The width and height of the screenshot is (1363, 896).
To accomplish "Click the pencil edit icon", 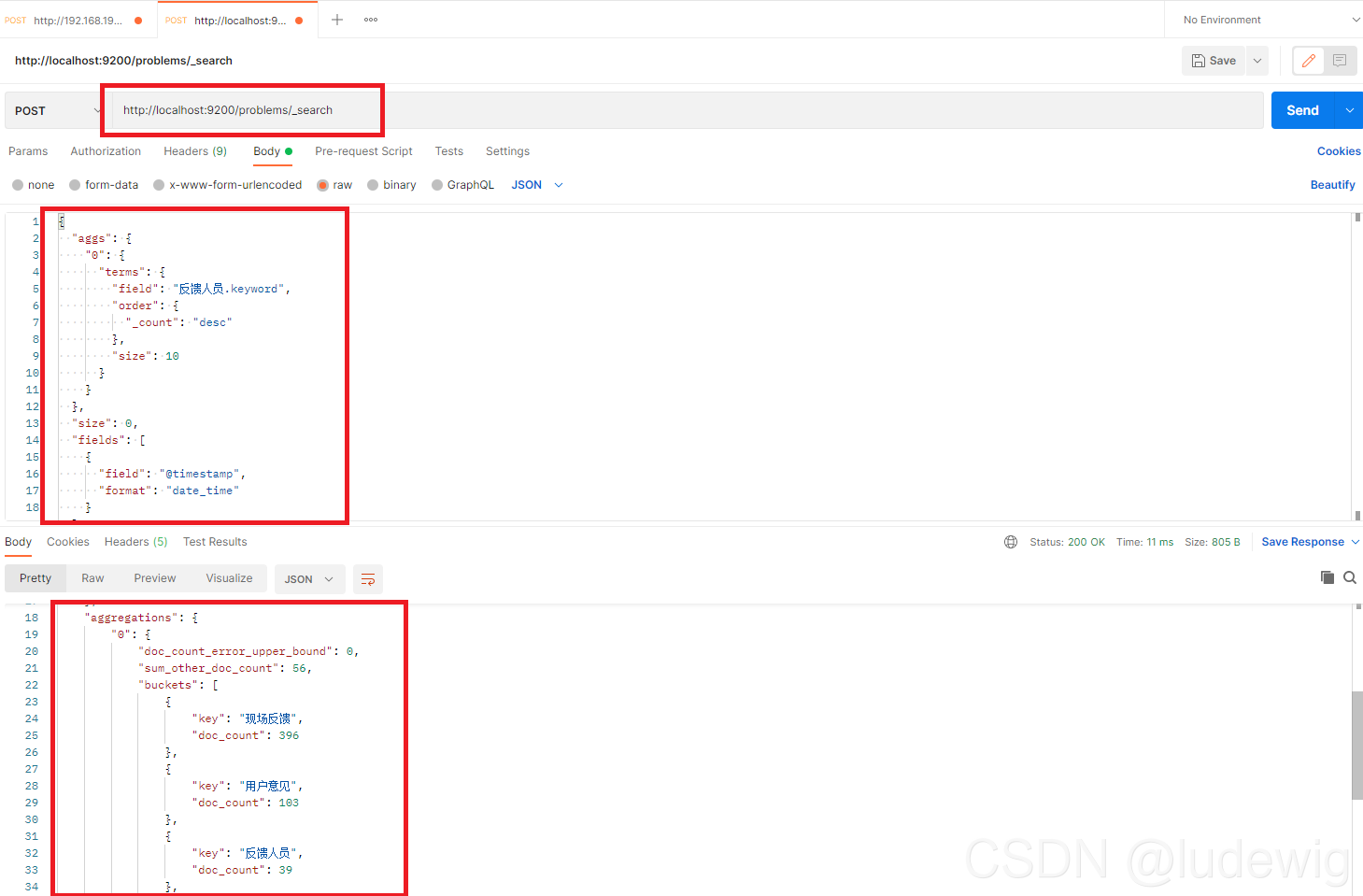I will tap(1308, 61).
